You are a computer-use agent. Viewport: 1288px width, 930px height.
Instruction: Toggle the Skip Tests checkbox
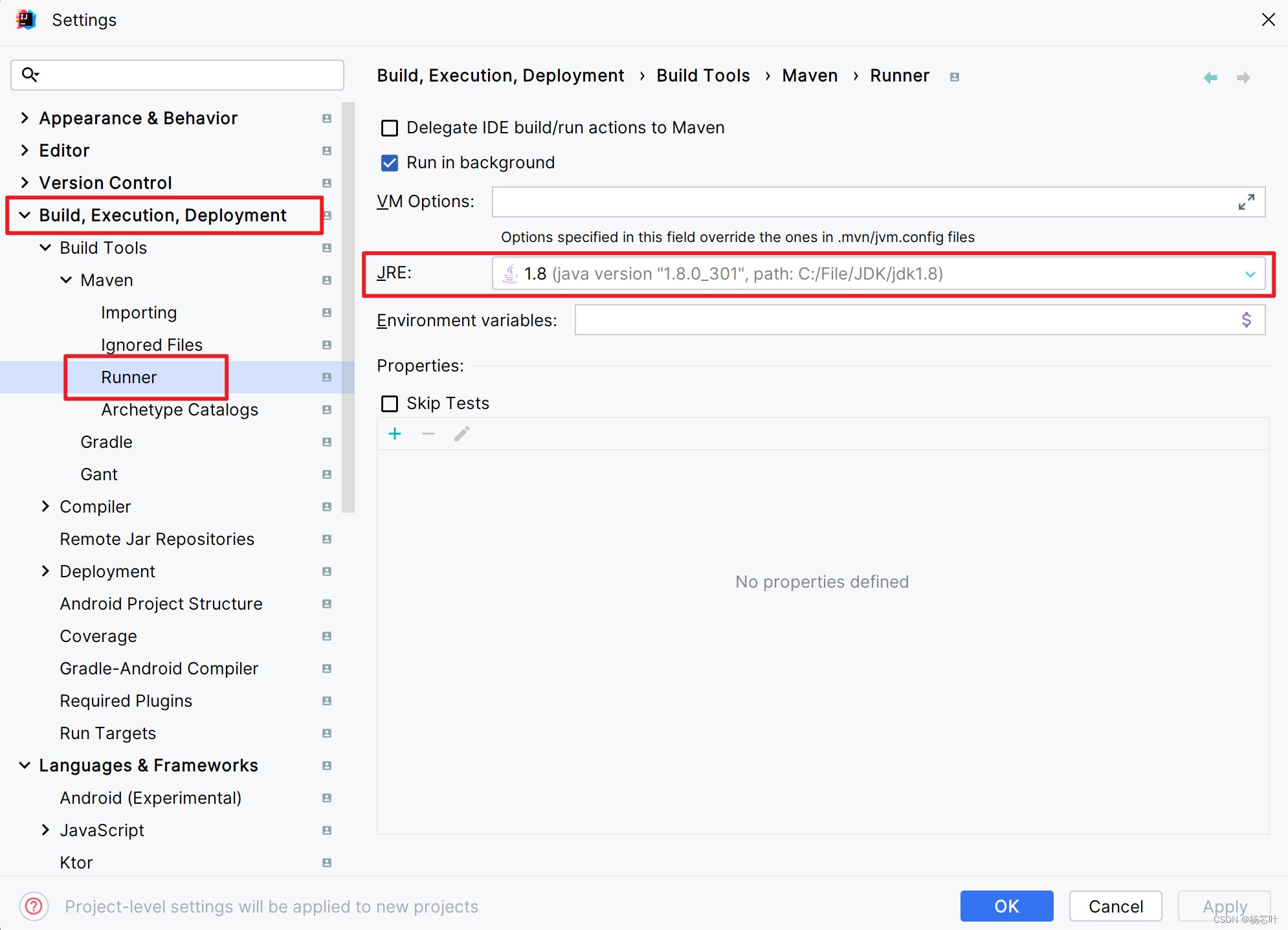tap(390, 404)
